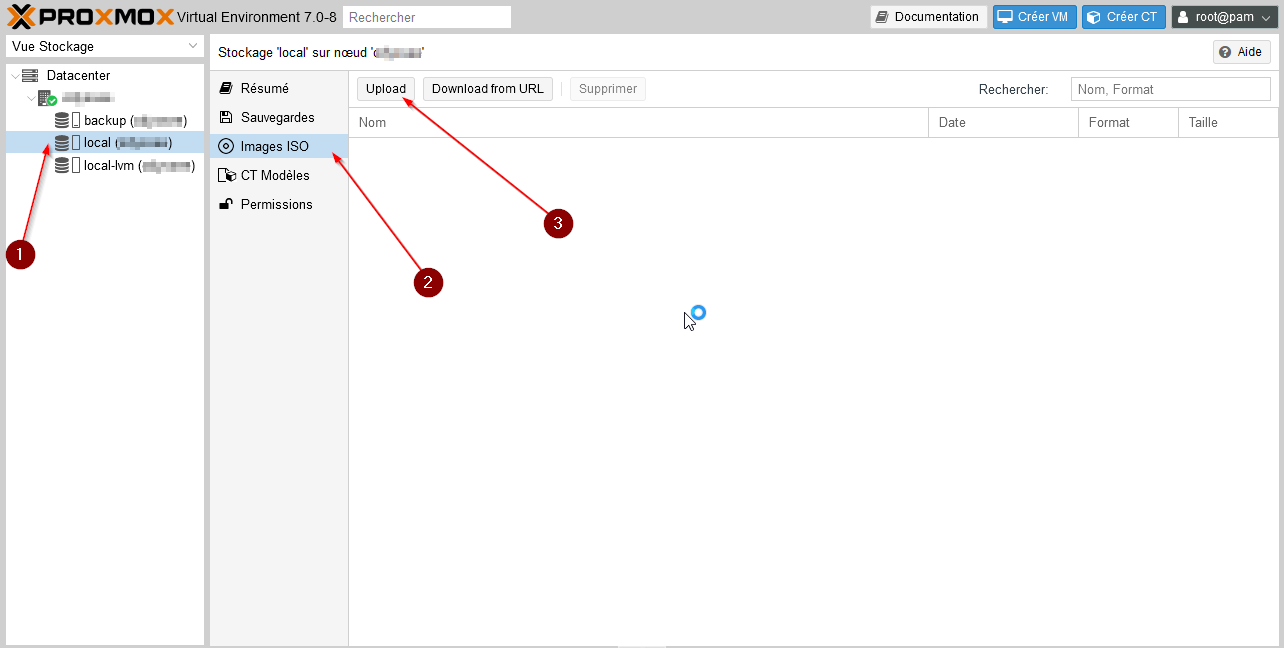Open Résumé via its book icon
Image resolution: width=1284 pixels, height=648 pixels.
pyautogui.click(x=226, y=89)
